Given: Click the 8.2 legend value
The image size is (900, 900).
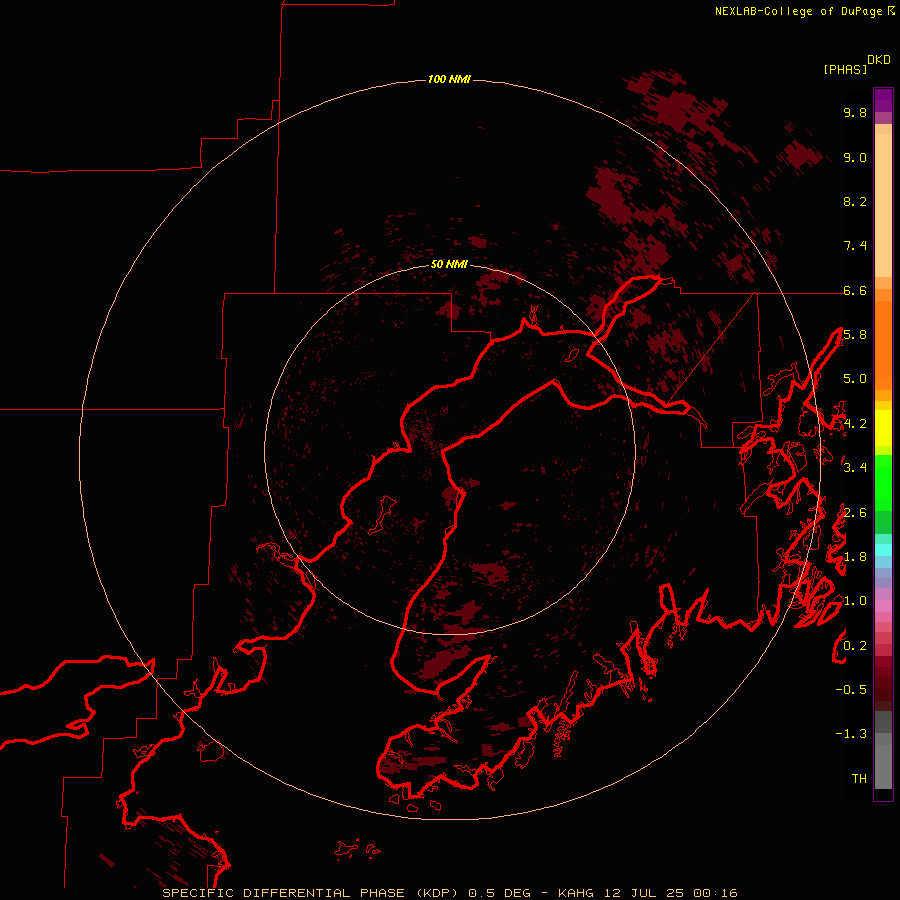Looking at the screenshot, I should click(855, 202).
